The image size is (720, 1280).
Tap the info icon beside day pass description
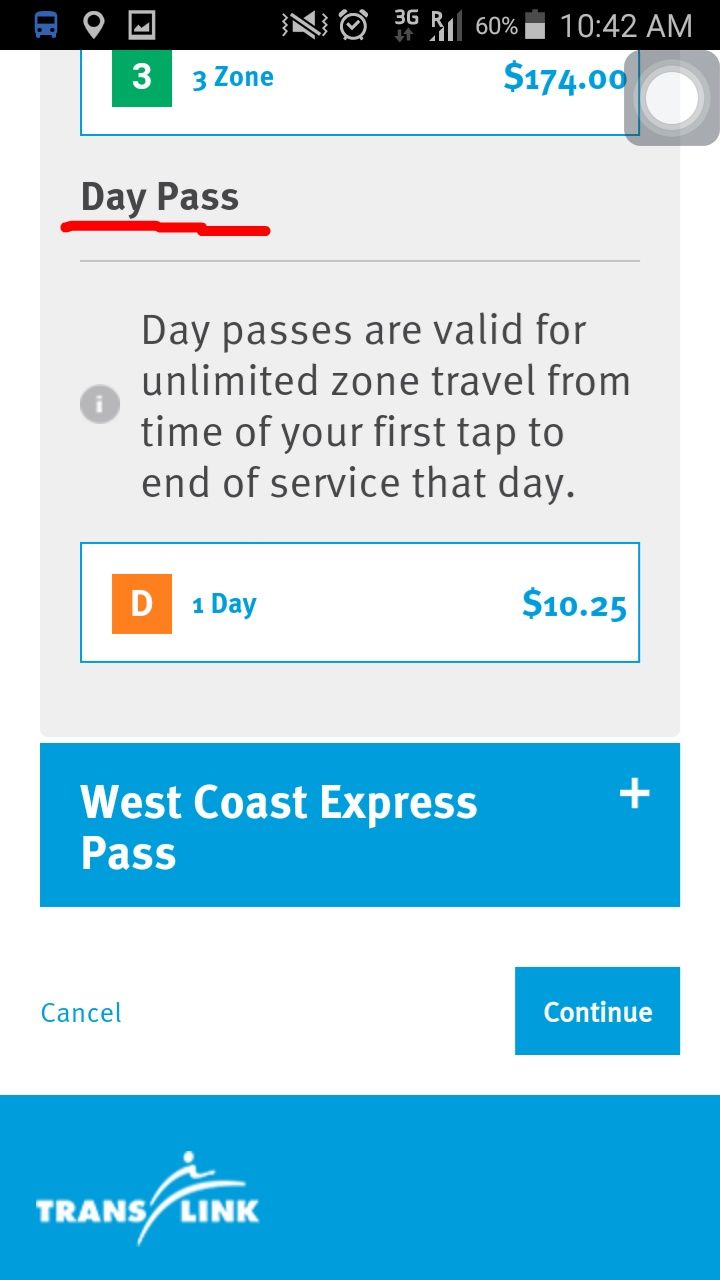pos(100,405)
